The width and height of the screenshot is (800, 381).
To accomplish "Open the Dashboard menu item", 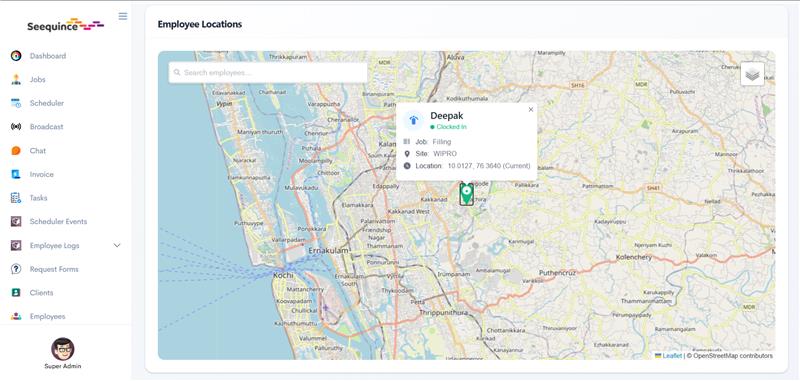I will tap(47, 56).
